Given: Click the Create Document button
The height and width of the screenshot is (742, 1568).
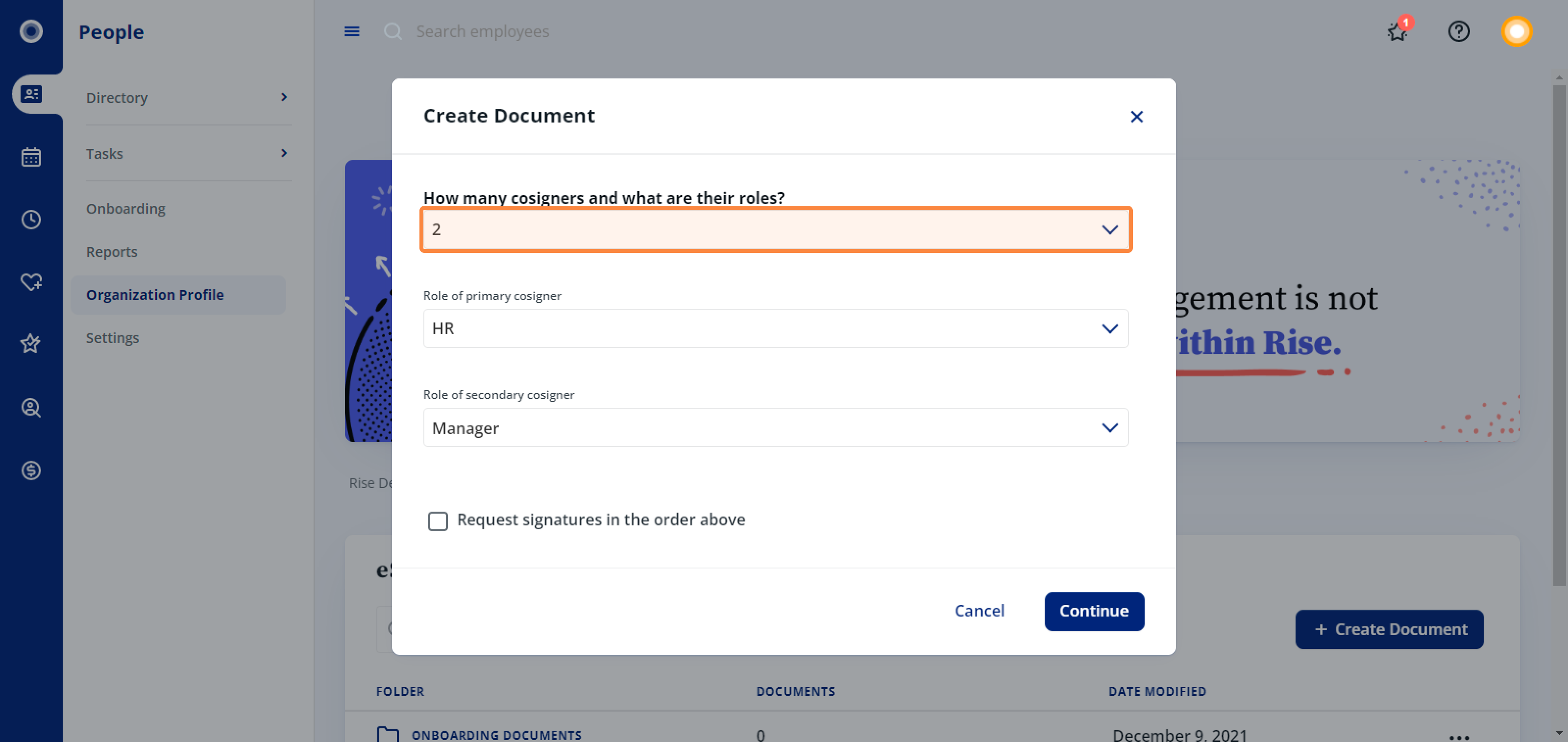Looking at the screenshot, I should point(1390,628).
